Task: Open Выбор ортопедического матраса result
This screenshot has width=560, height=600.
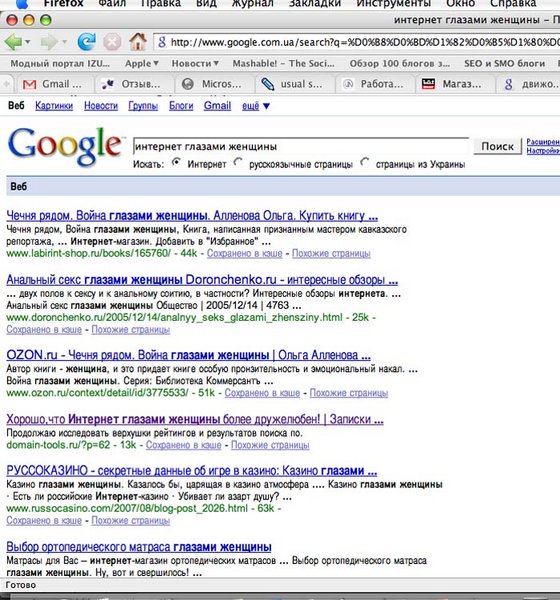Action: click(x=139, y=547)
